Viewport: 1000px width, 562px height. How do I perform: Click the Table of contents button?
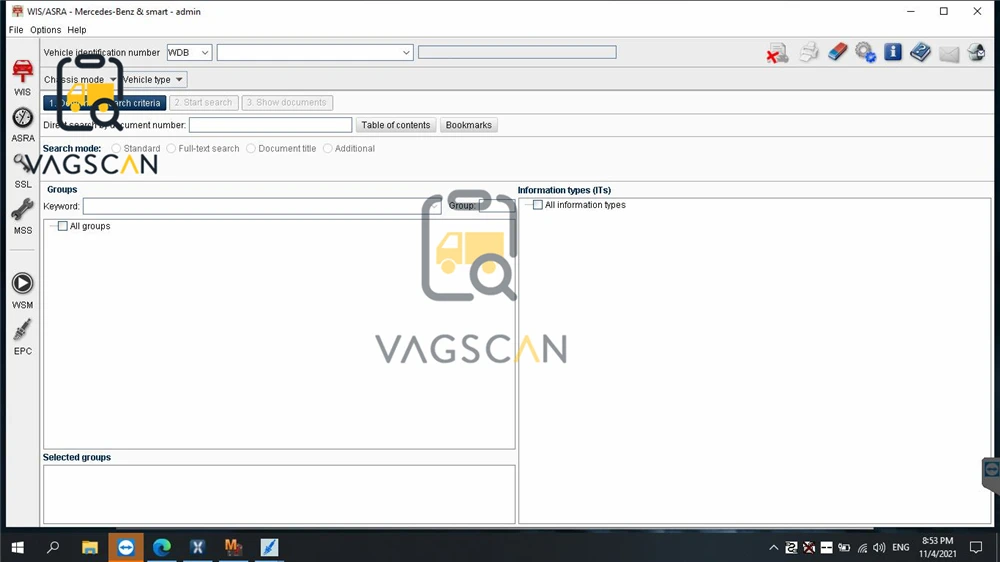(x=395, y=125)
